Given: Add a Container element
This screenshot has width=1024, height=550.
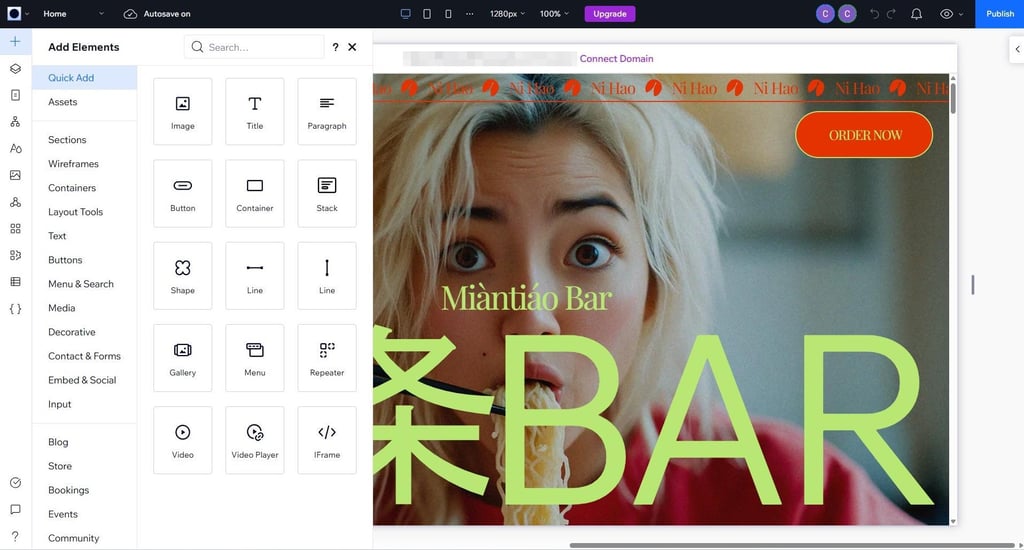Looking at the screenshot, I should (x=255, y=193).
